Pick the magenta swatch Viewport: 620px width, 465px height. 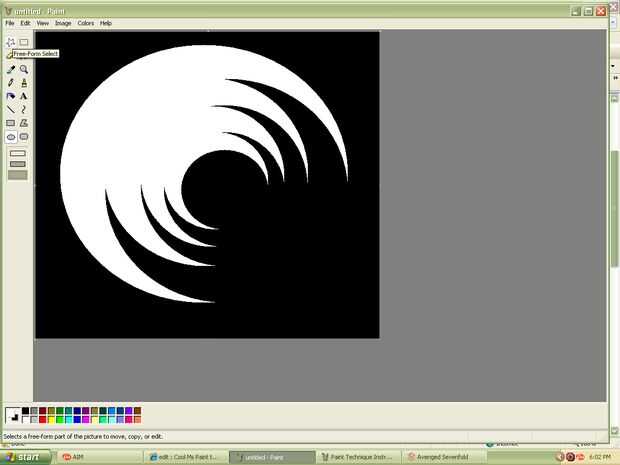click(86, 419)
